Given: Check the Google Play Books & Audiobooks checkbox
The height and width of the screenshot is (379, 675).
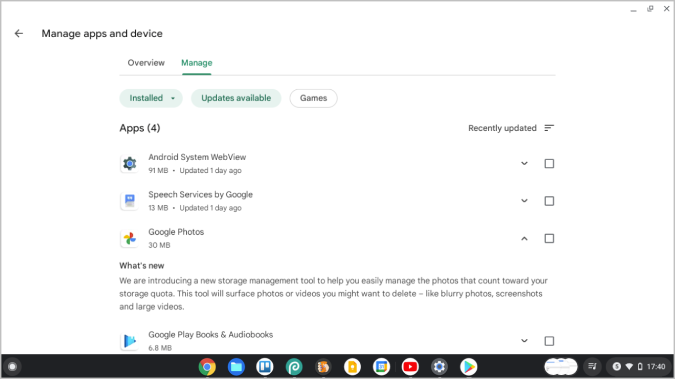Looking at the screenshot, I should point(549,341).
